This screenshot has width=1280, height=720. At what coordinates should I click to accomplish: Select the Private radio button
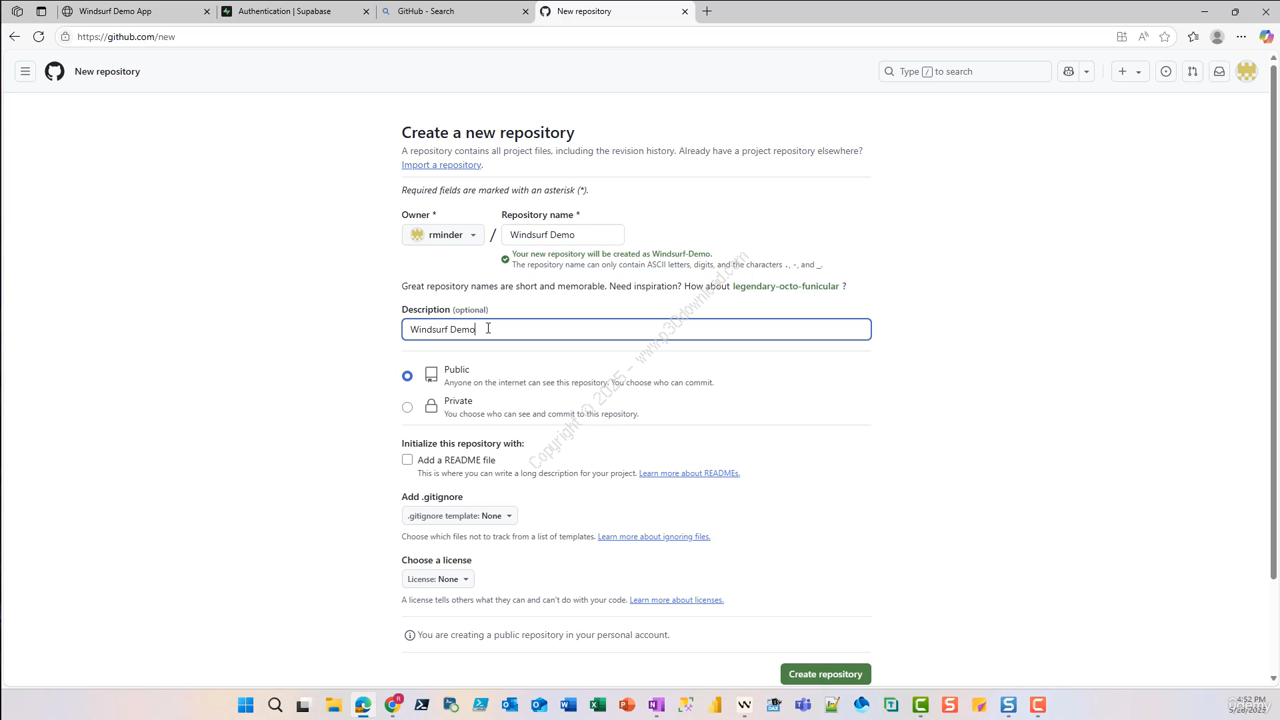[407, 407]
